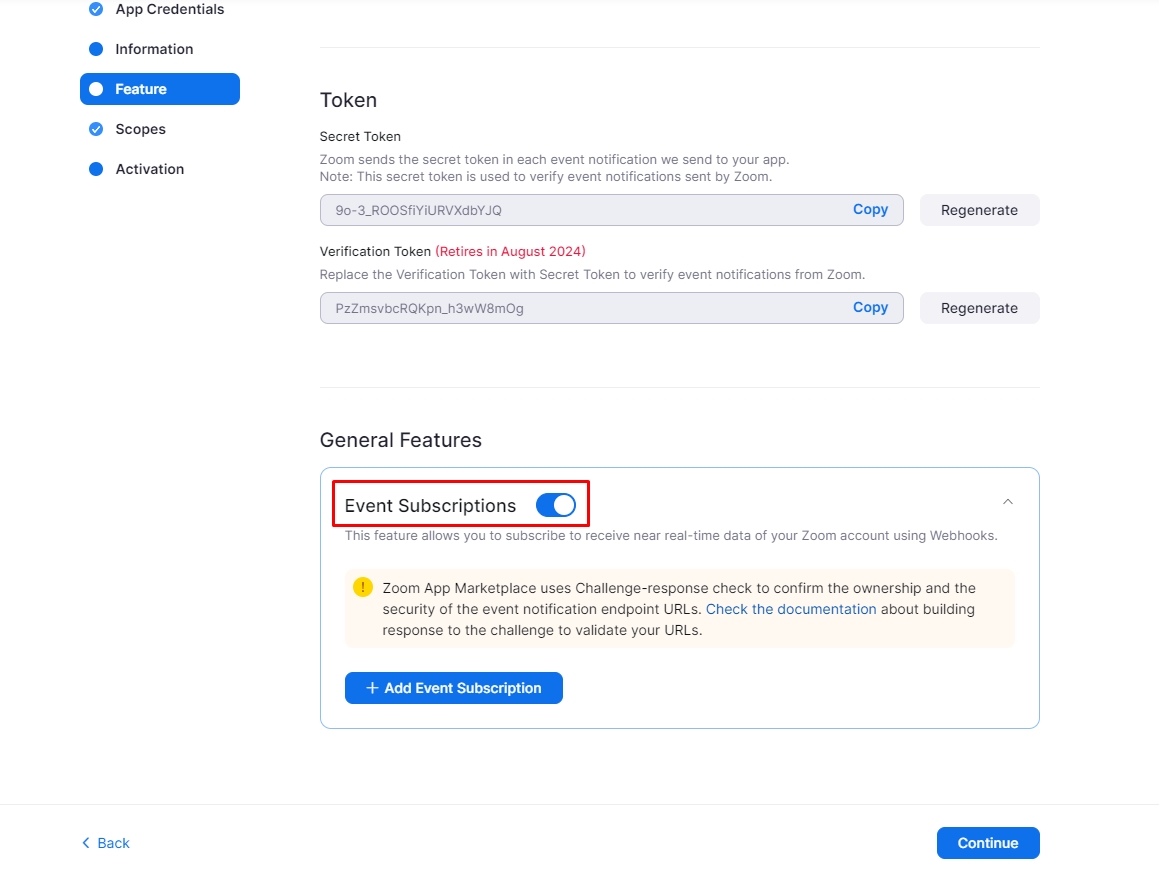Go back using the Back link text
This screenshot has height=878, width=1159.
click(113, 843)
